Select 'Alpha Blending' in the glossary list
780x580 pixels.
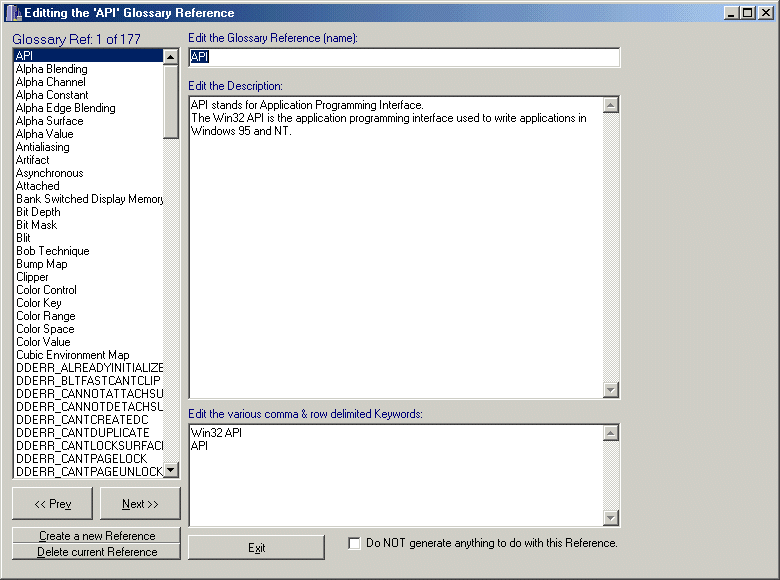[52, 69]
